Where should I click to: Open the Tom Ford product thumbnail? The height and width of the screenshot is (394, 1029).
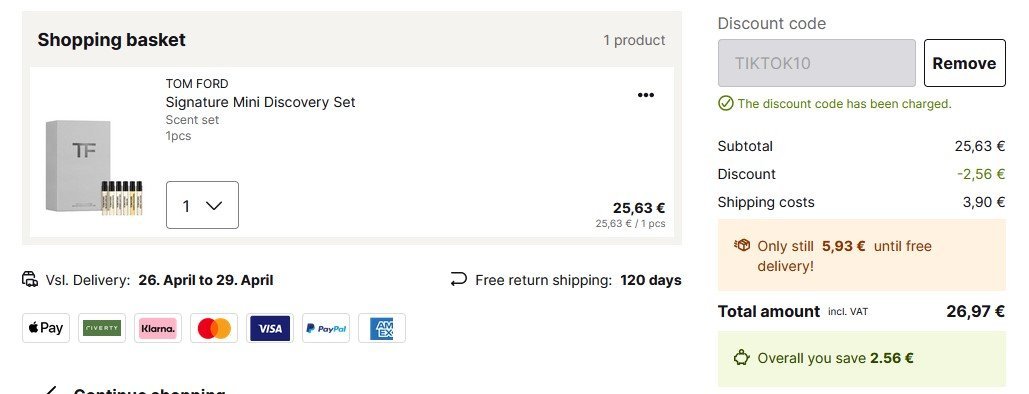pos(94,167)
